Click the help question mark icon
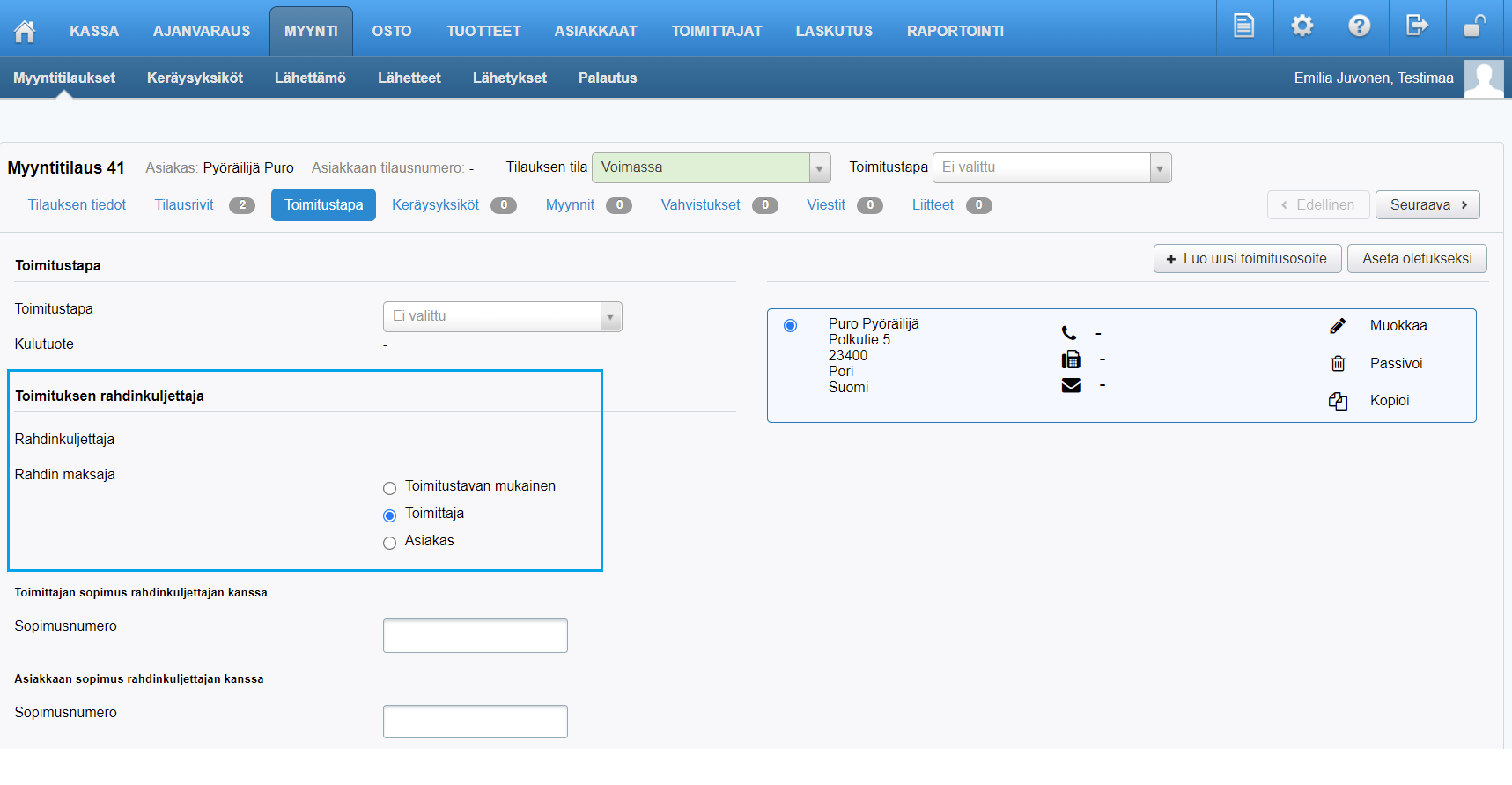The height and width of the screenshot is (785, 1512). (x=1359, y=26)
